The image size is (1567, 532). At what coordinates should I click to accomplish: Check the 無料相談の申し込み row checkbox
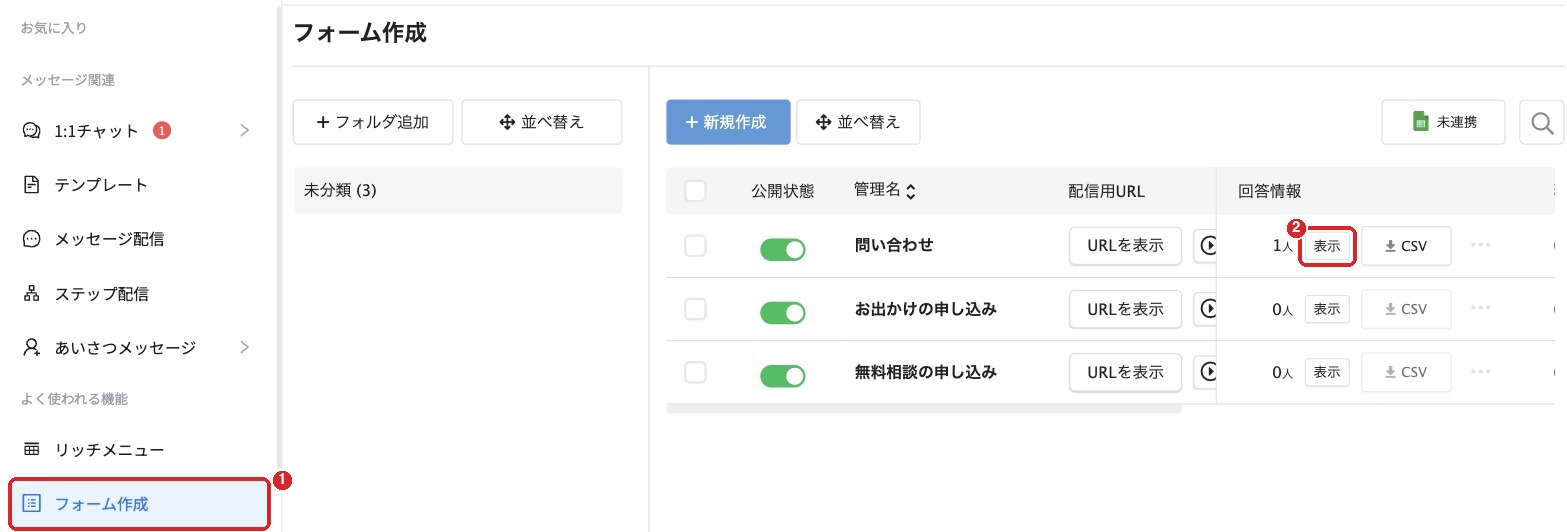pos(695,372)
